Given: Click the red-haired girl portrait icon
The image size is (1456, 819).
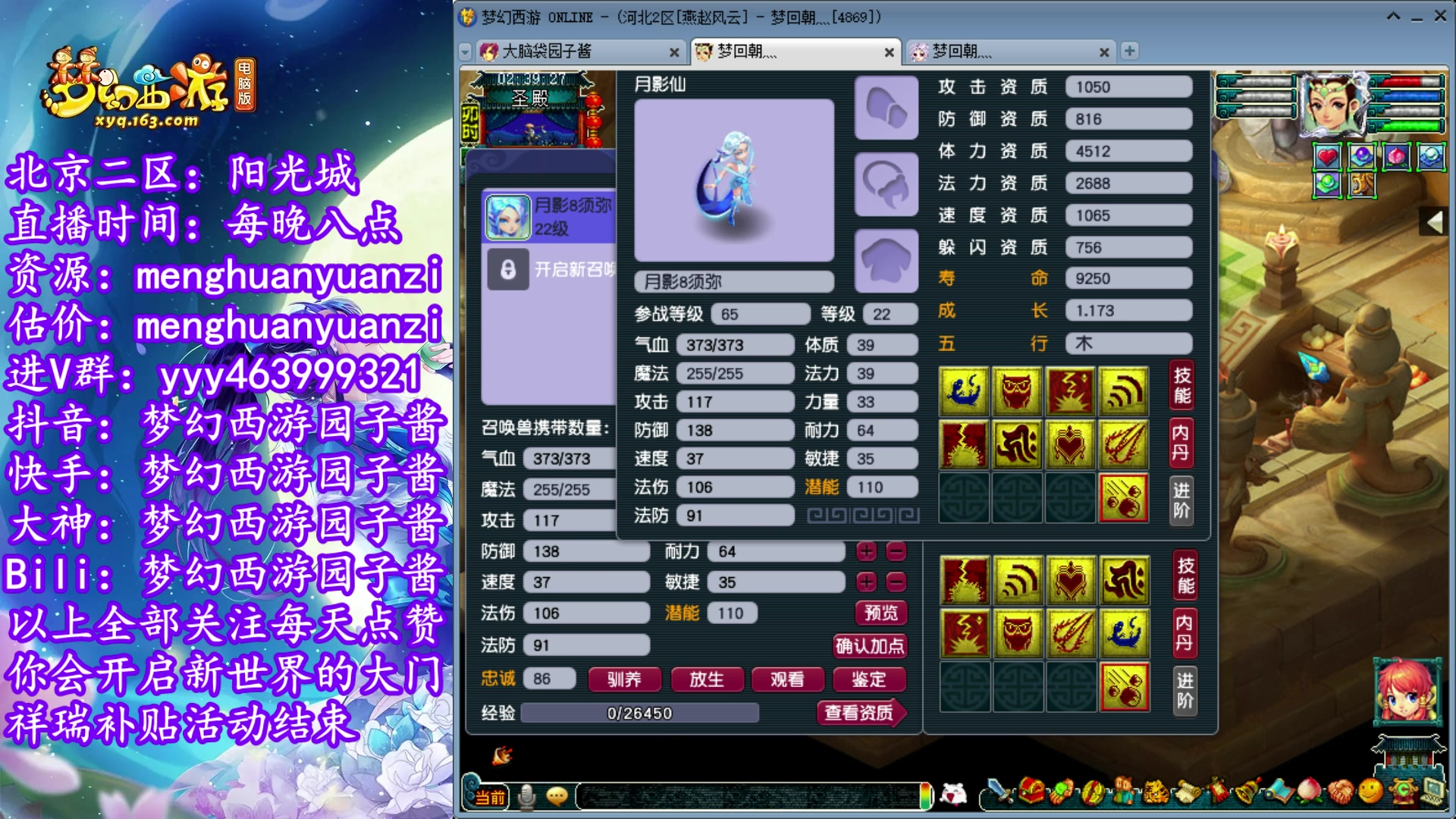Looking at the screenshot, I should click(1407, 692).
